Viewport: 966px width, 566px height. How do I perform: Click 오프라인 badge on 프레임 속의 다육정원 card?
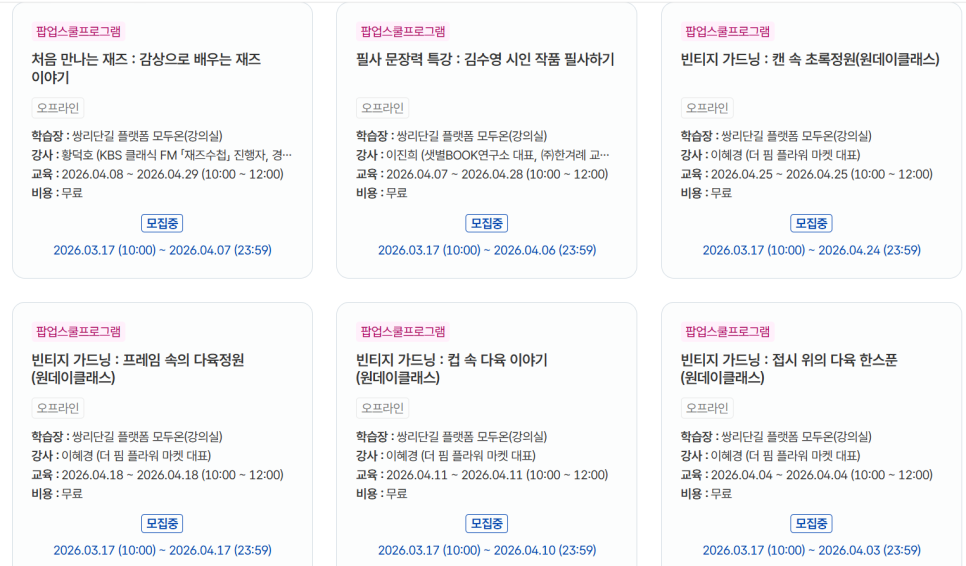58,408
